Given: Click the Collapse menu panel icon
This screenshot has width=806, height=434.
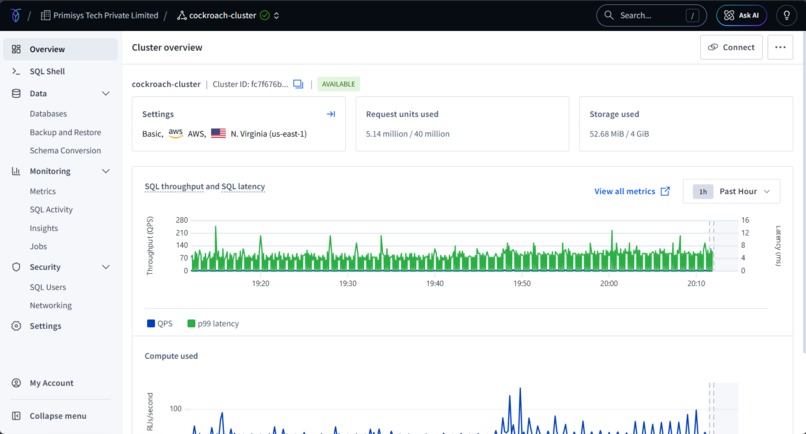Looking at the screenshot, I should pos(16,415).
